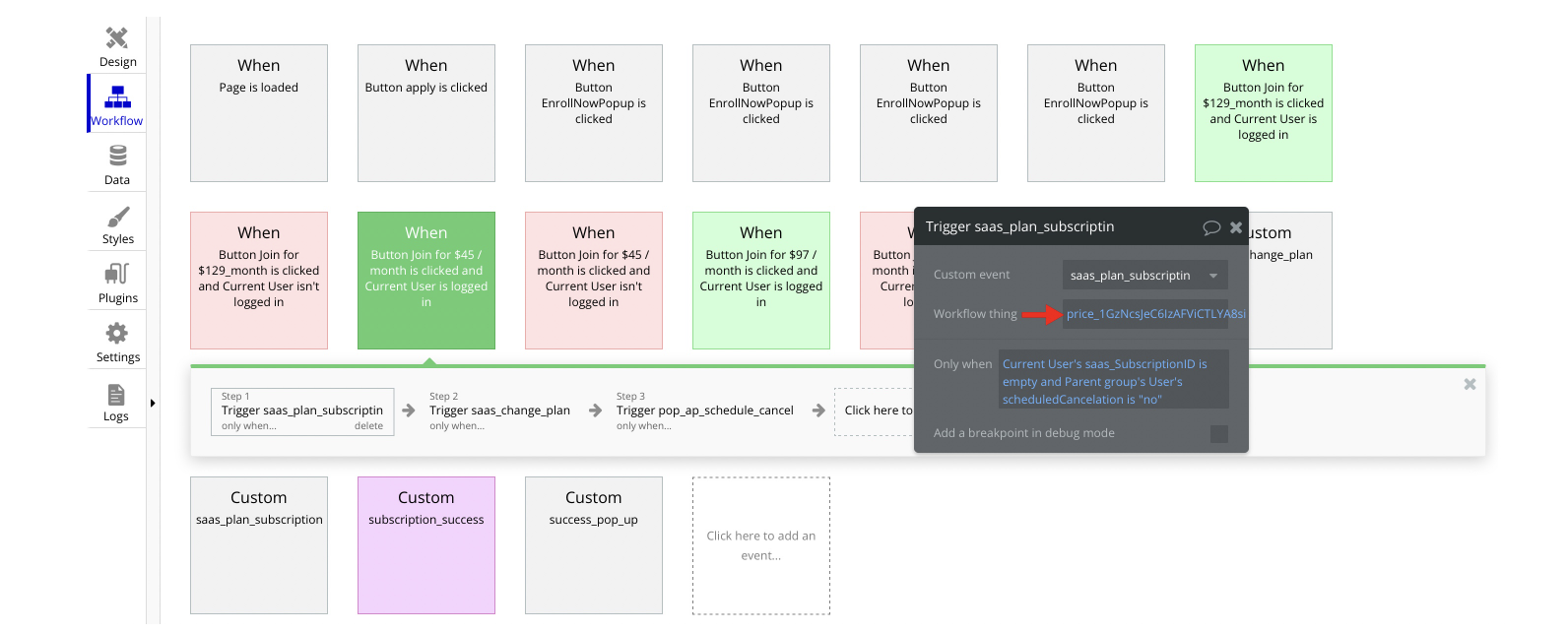Open the Design tab icon
This screenshot has width=1568, height=632.
117,38
